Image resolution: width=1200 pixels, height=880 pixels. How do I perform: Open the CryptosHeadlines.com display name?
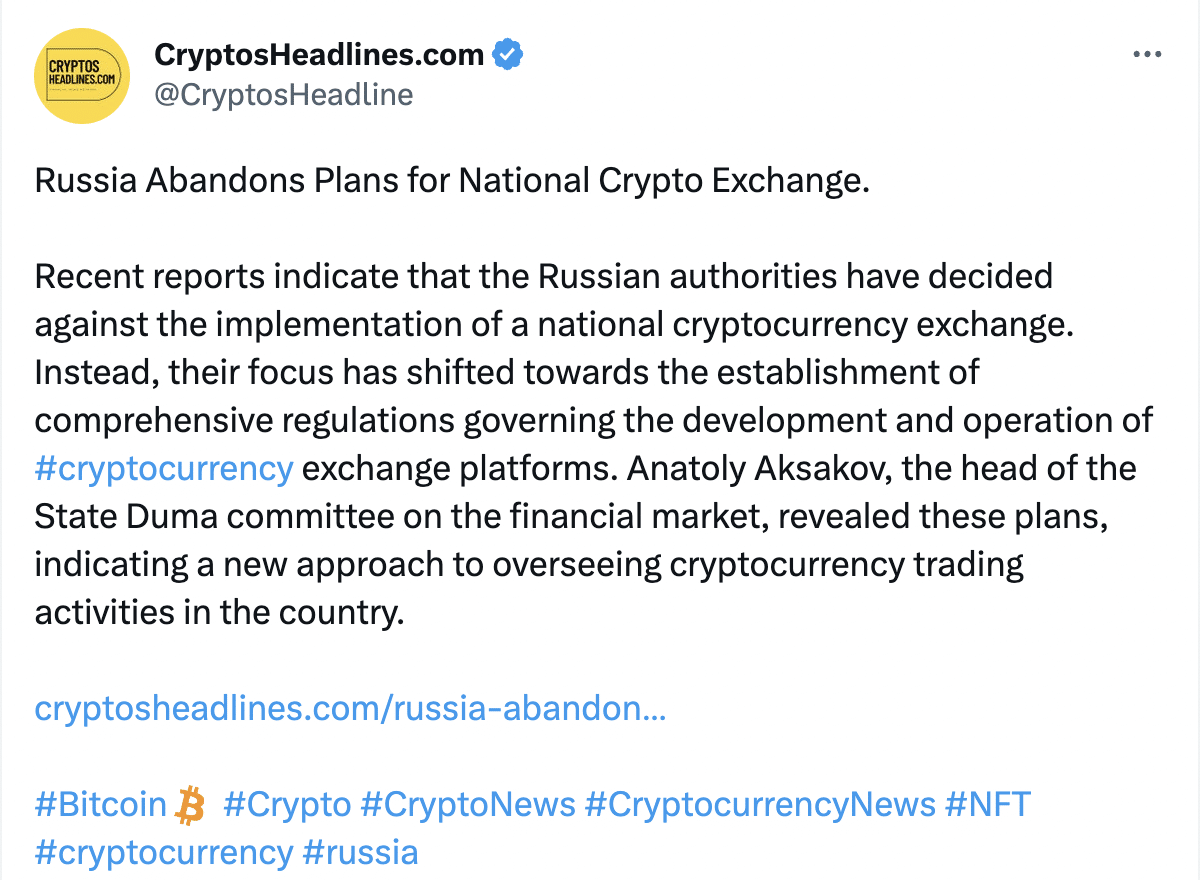click(319, 55)
